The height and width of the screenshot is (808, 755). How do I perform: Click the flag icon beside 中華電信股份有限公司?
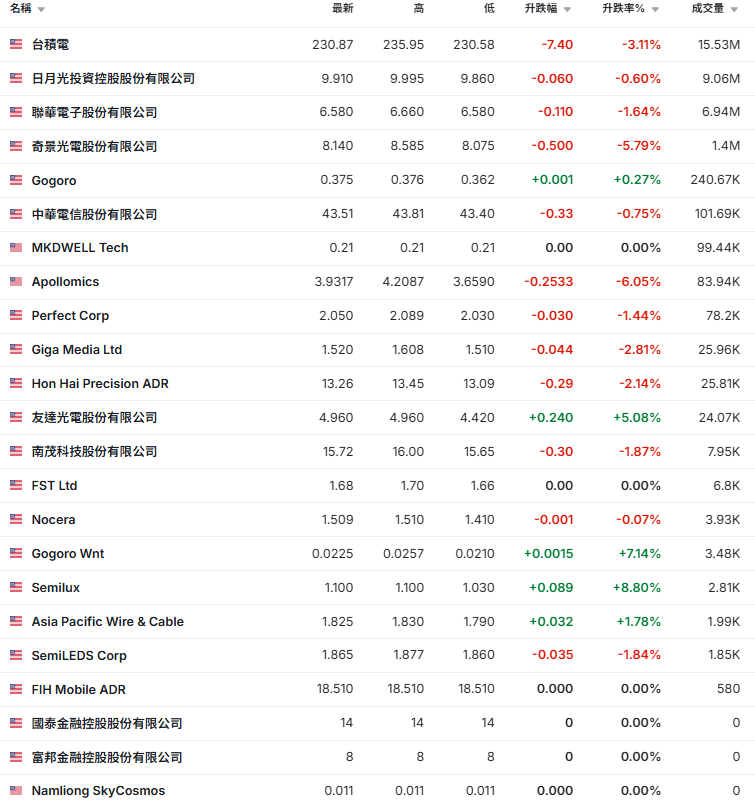[x=16, y=214]
